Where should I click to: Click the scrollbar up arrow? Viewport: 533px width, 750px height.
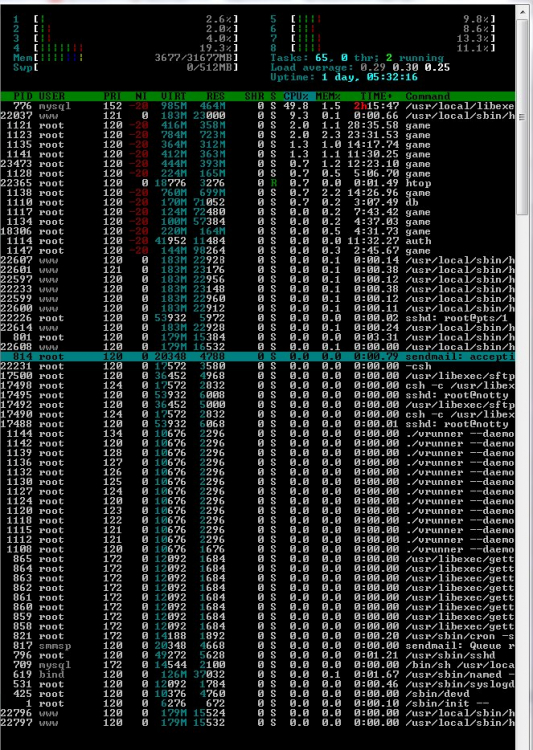(x=522, y=13)
